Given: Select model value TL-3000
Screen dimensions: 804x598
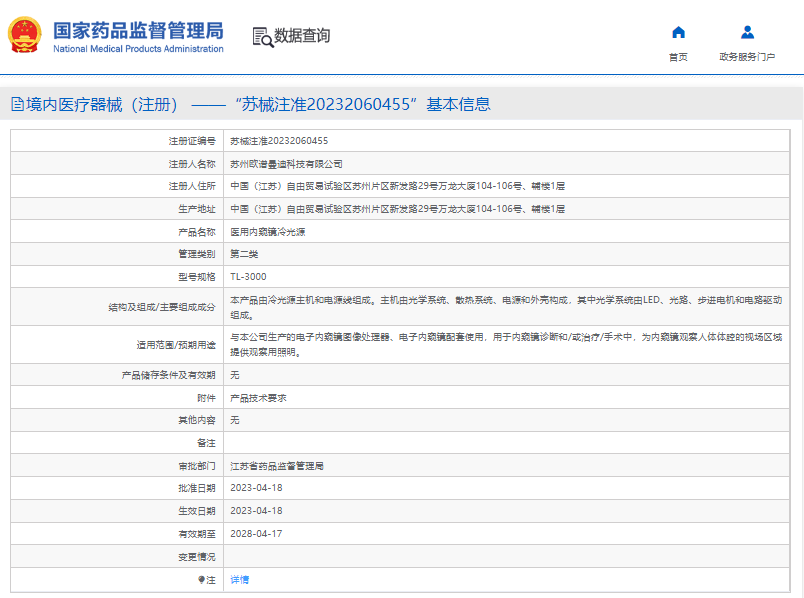Looking at the screenshot, I should (248, 277).
